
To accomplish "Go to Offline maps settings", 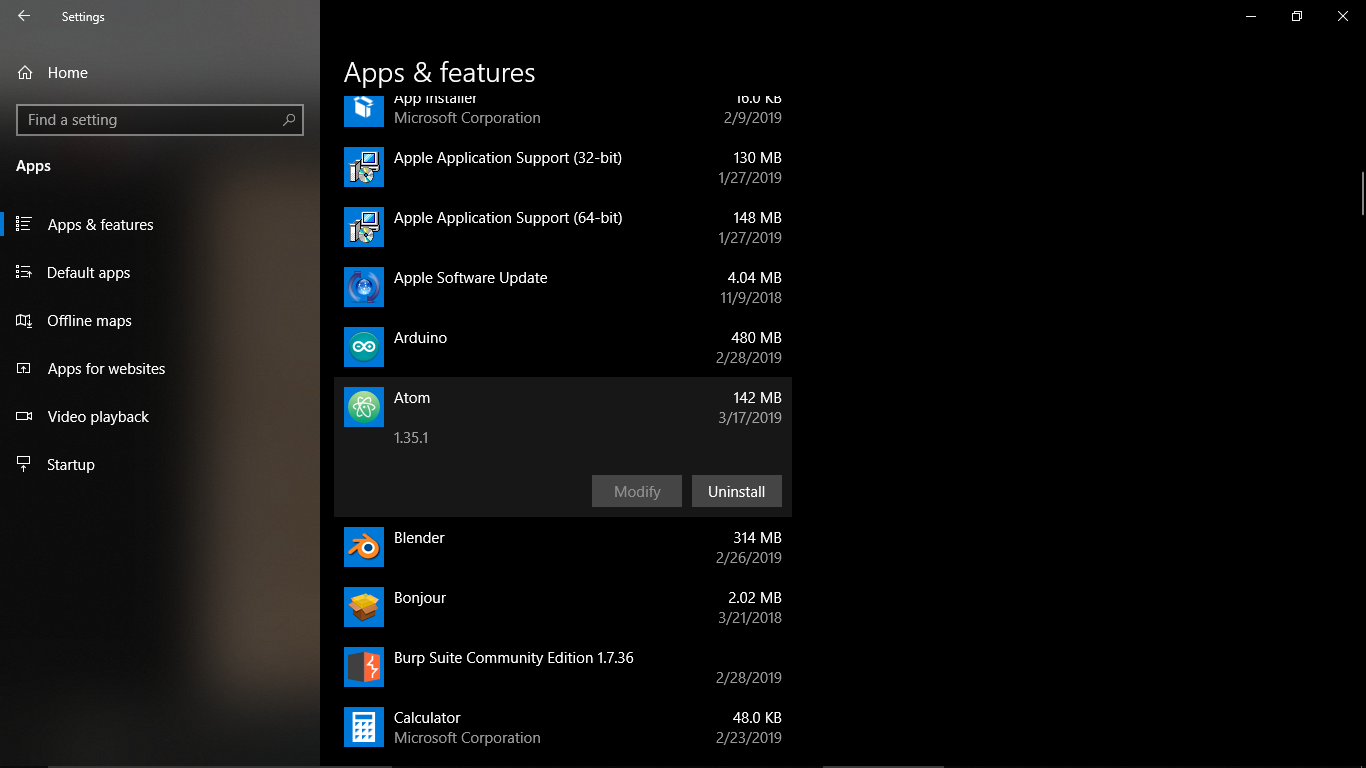I will 160,321.
